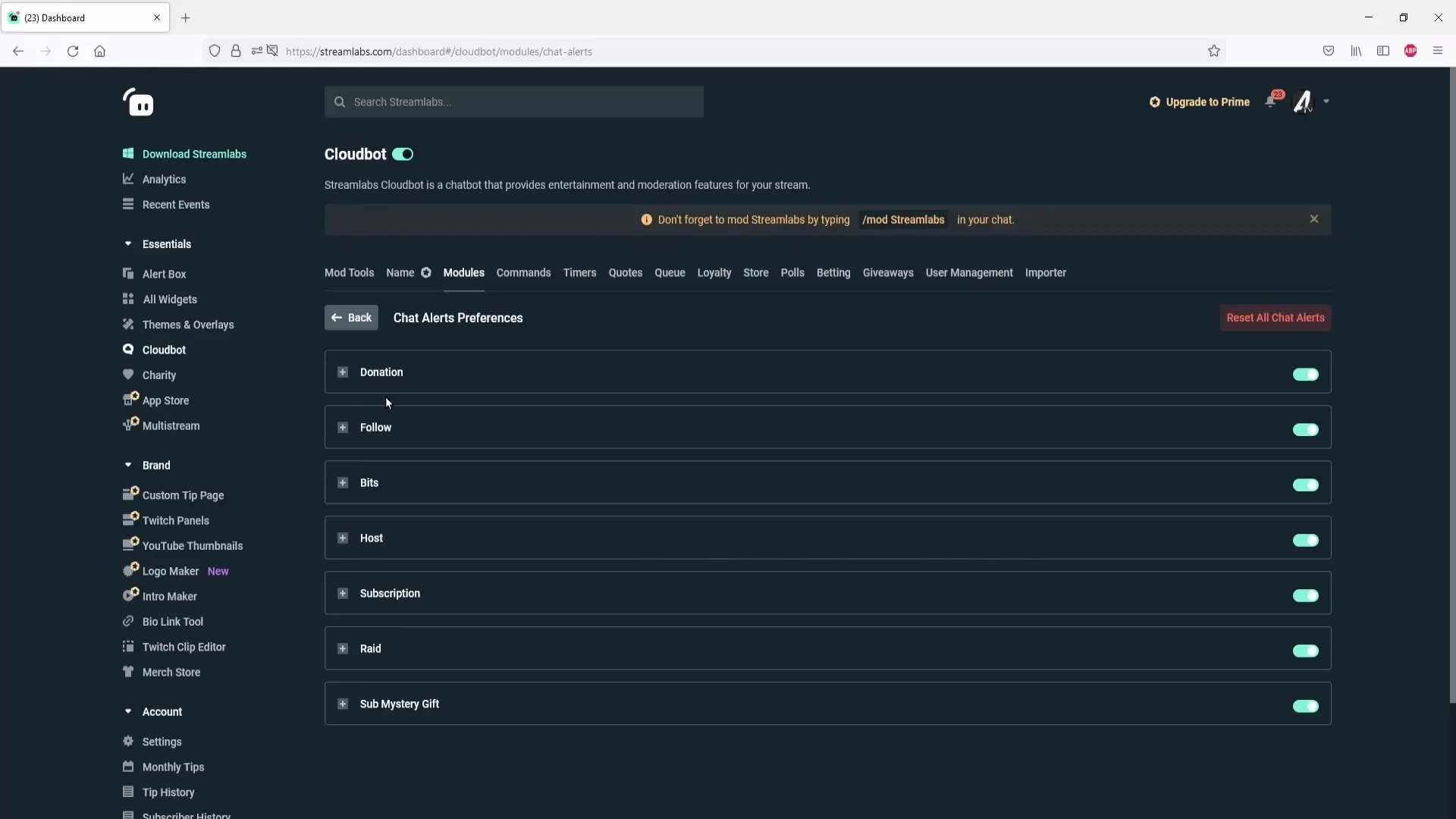Click the YouTube Thumbnails icon
Viewport: 1456px width, 819px height.
pos(130,544)
